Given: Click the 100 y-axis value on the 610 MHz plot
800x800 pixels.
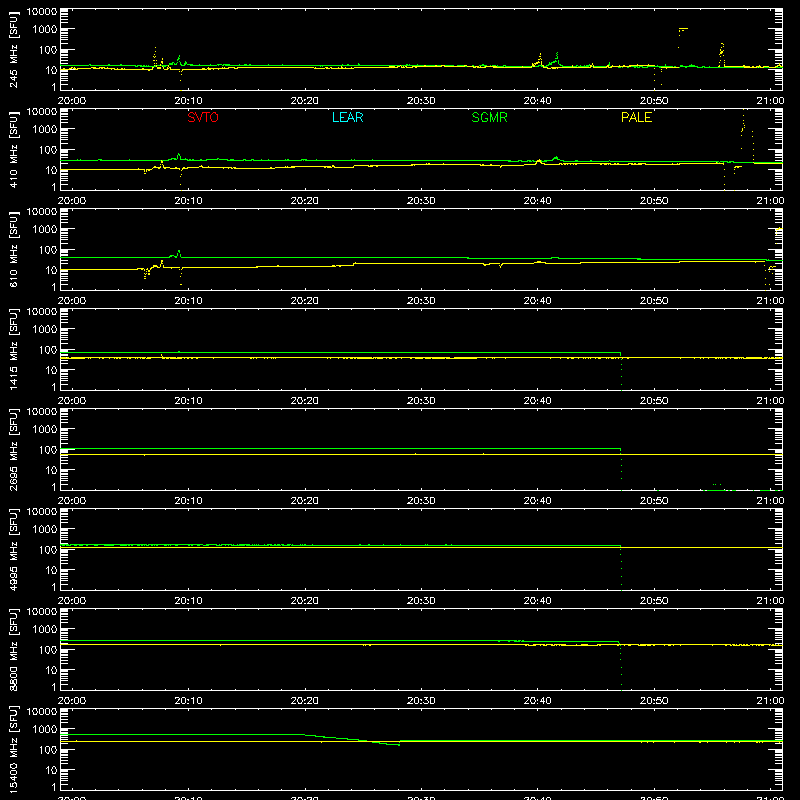Looking at the screenshot, I should [48, 250].
